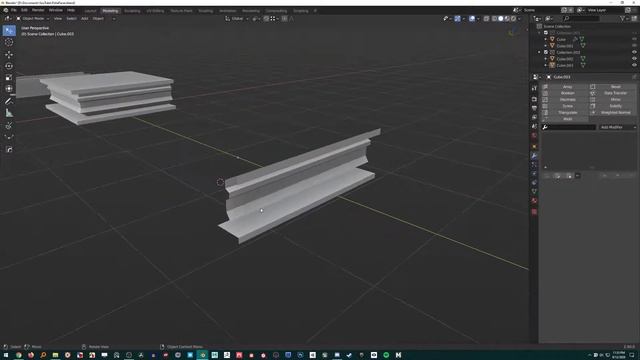Open the top bar Render menu
The width and height of the screenshot is (640, 360).
click(x=38, y=10)
